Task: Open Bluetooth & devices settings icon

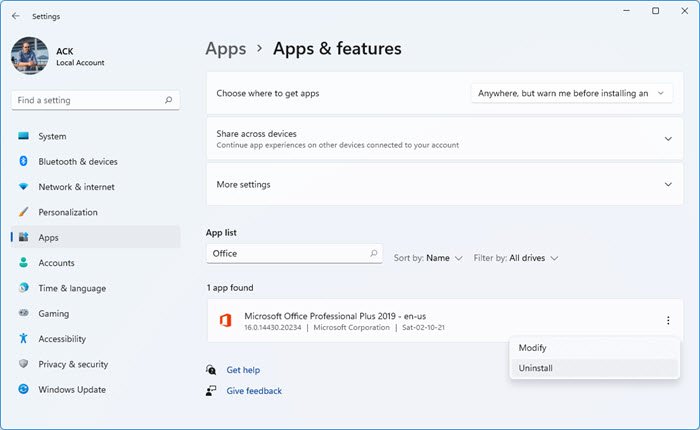Action: pos(23,161)
